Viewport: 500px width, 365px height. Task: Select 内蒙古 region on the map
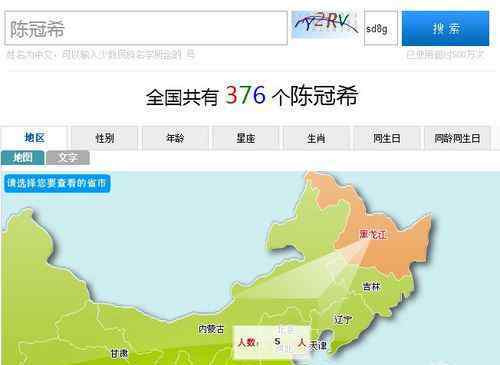(x=211, y=329)
